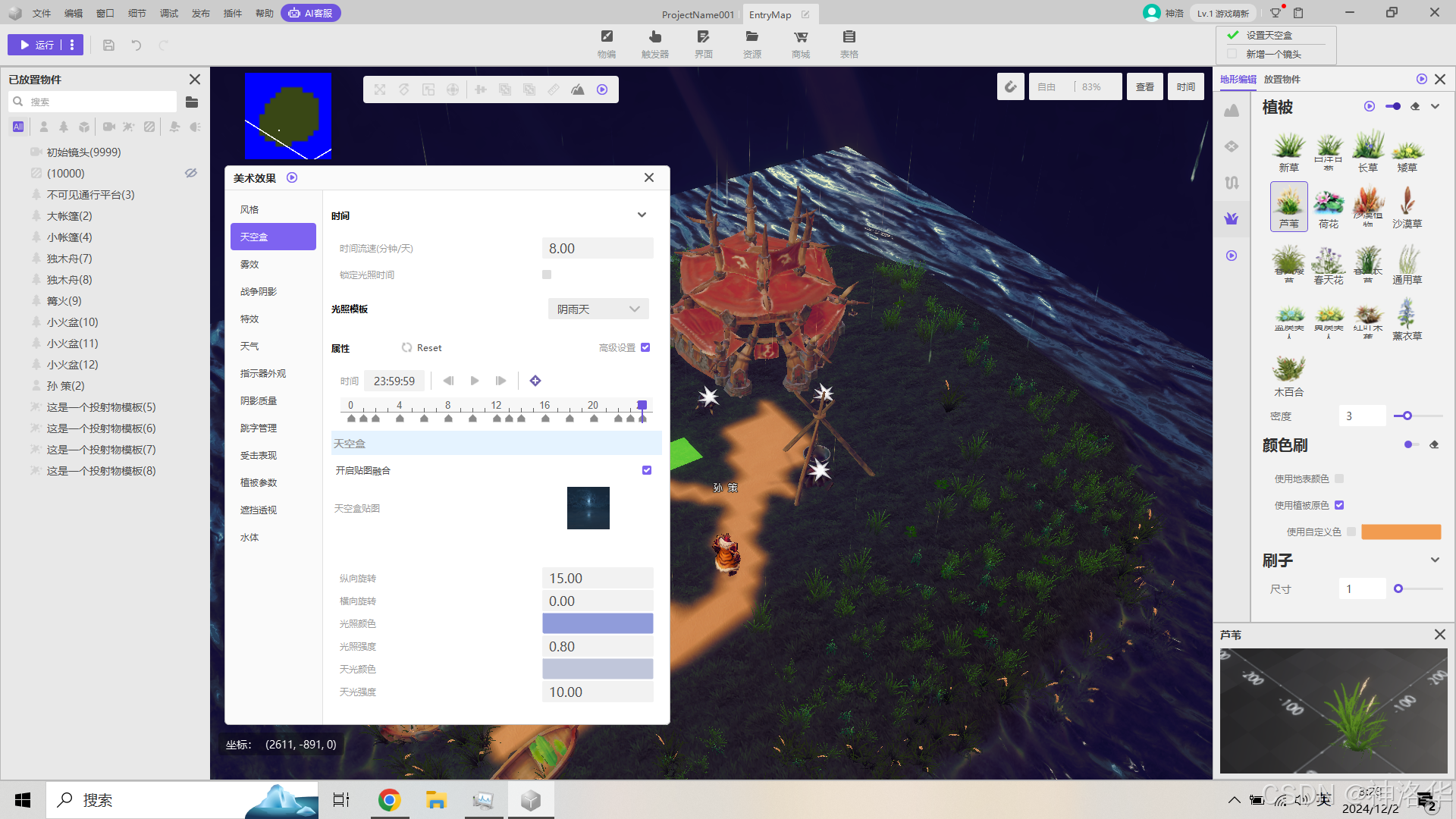The height and width of the screenshot is (819, 1456).
Task: Switch to the 放置物件 tab
Action: click(x=1282, y=79)
